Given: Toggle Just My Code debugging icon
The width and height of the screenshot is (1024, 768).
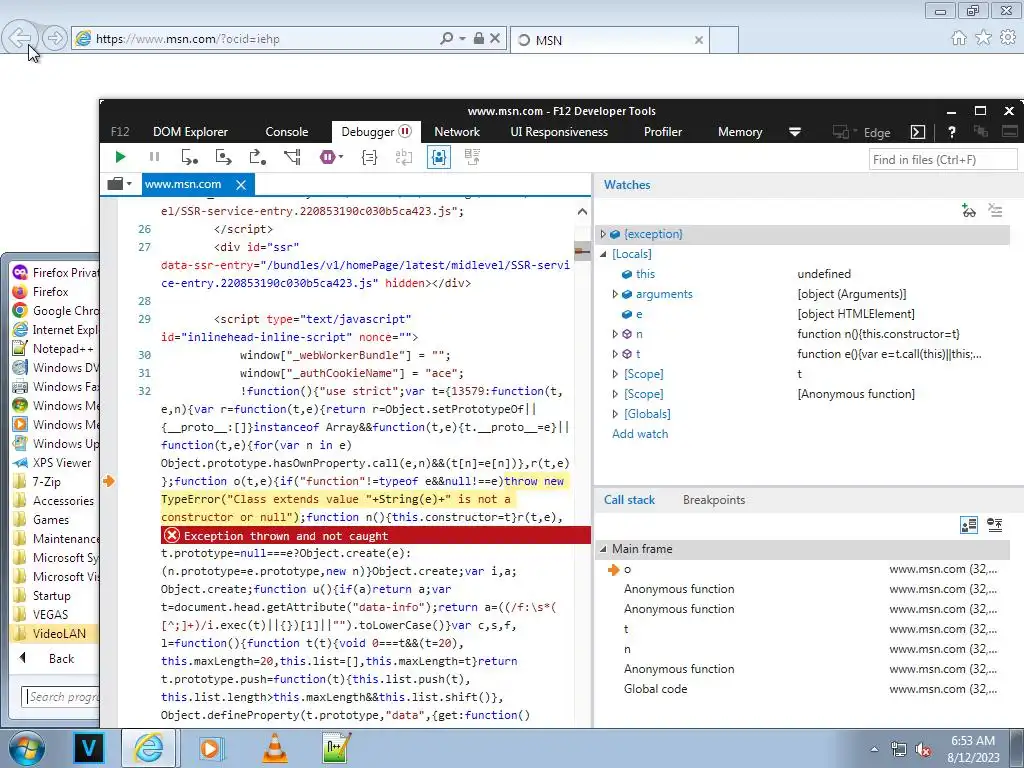Looking at the screenshot, I should pyautogui.click(x=438, y=157).
